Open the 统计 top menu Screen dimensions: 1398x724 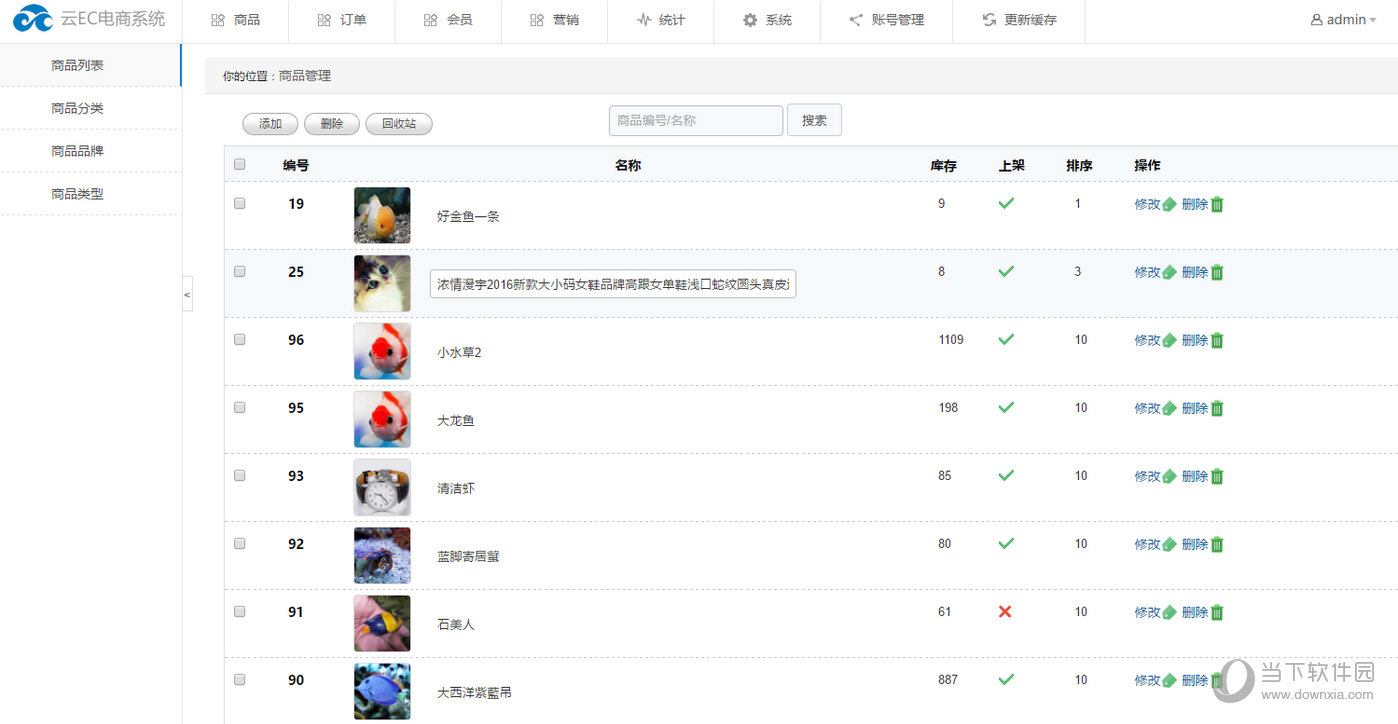tap(661, 21)
